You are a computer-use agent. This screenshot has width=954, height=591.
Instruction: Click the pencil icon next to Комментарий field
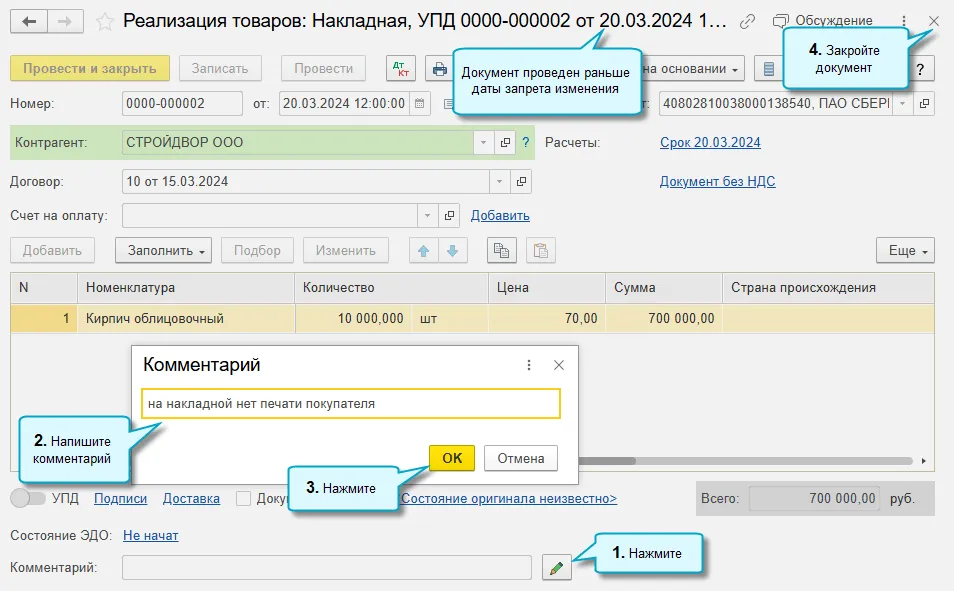556,568
